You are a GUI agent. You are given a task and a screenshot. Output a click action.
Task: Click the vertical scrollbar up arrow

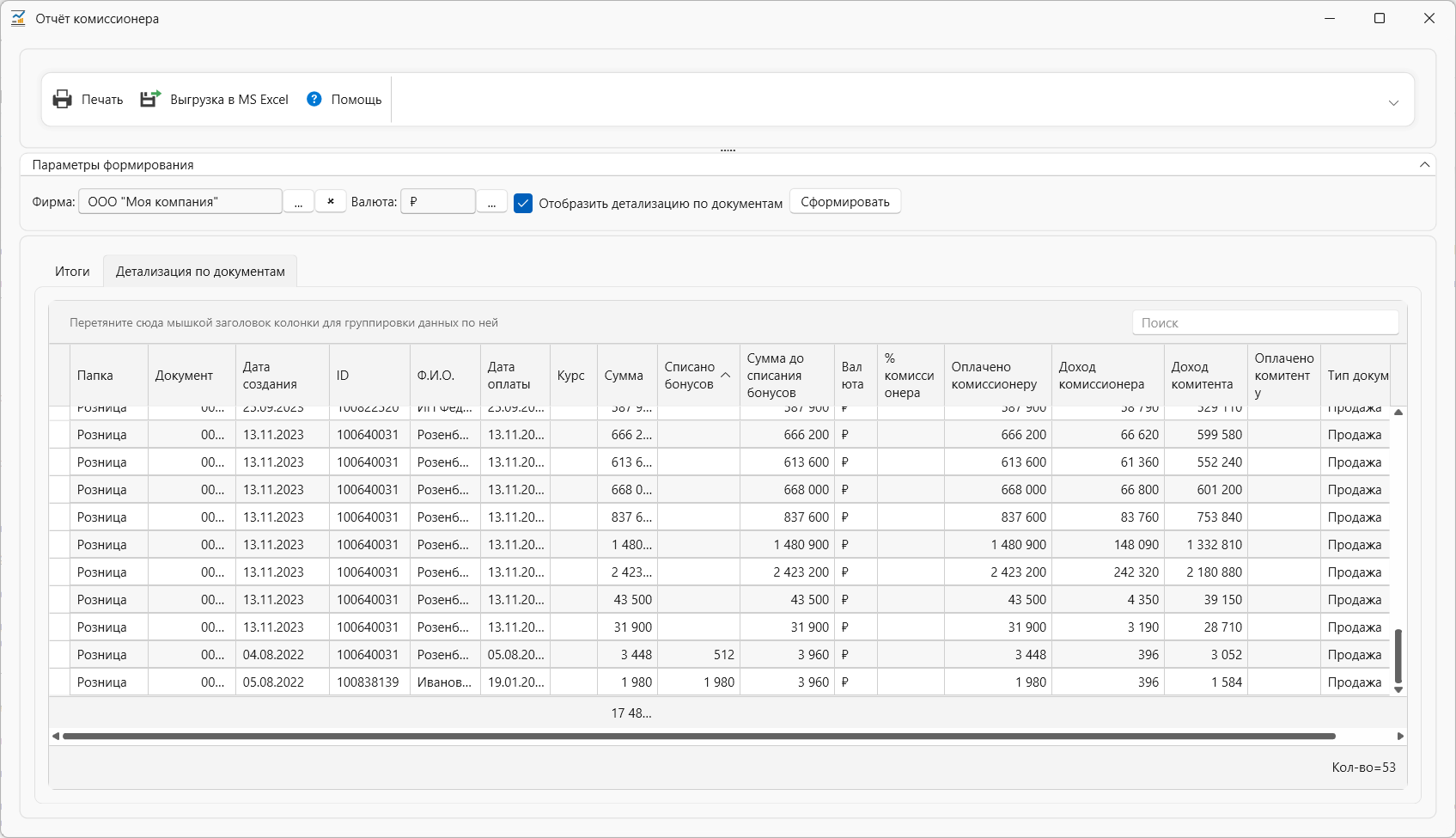tap(1398, 413)
